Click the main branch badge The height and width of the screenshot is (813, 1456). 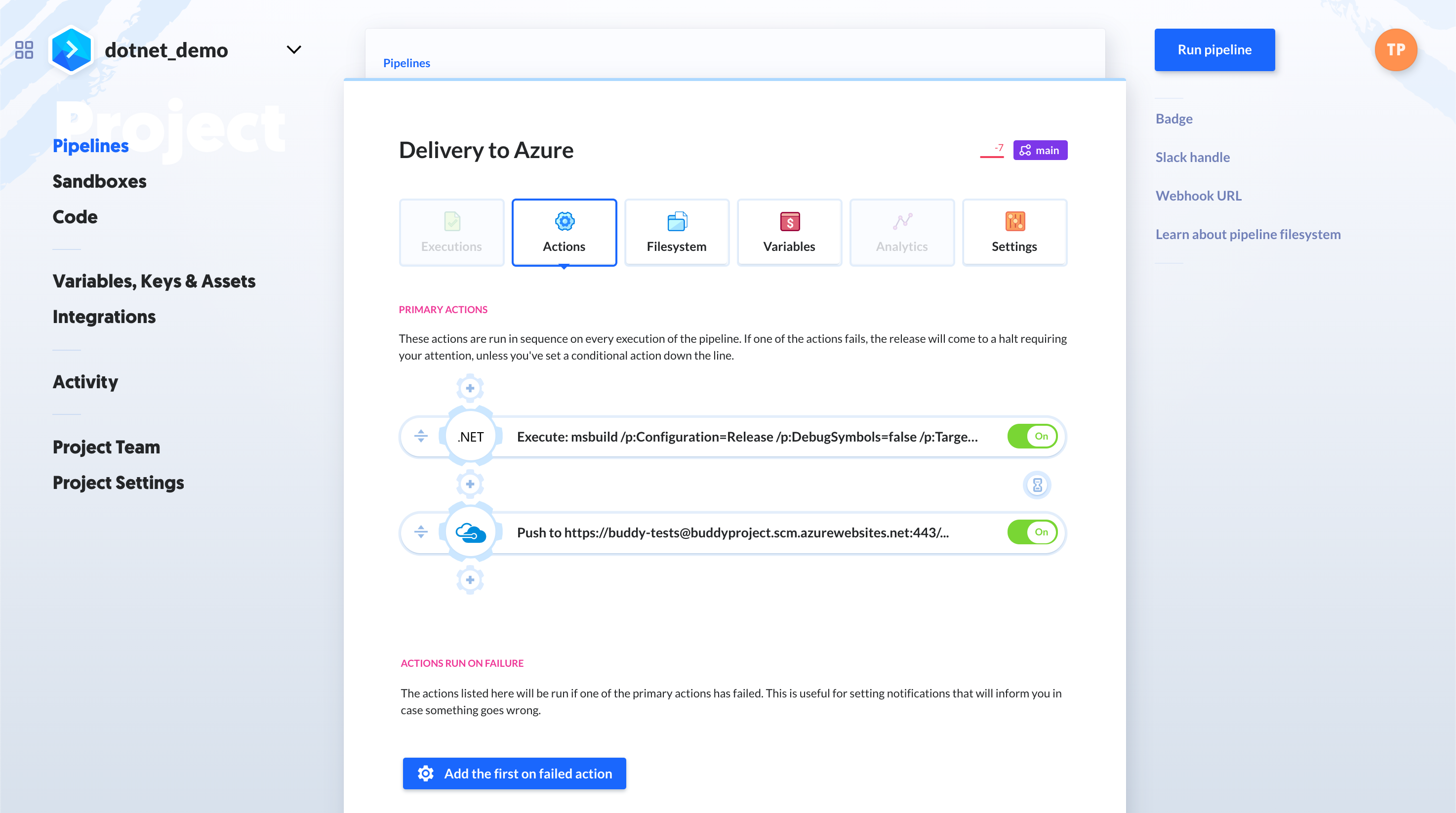(1040, 150)
